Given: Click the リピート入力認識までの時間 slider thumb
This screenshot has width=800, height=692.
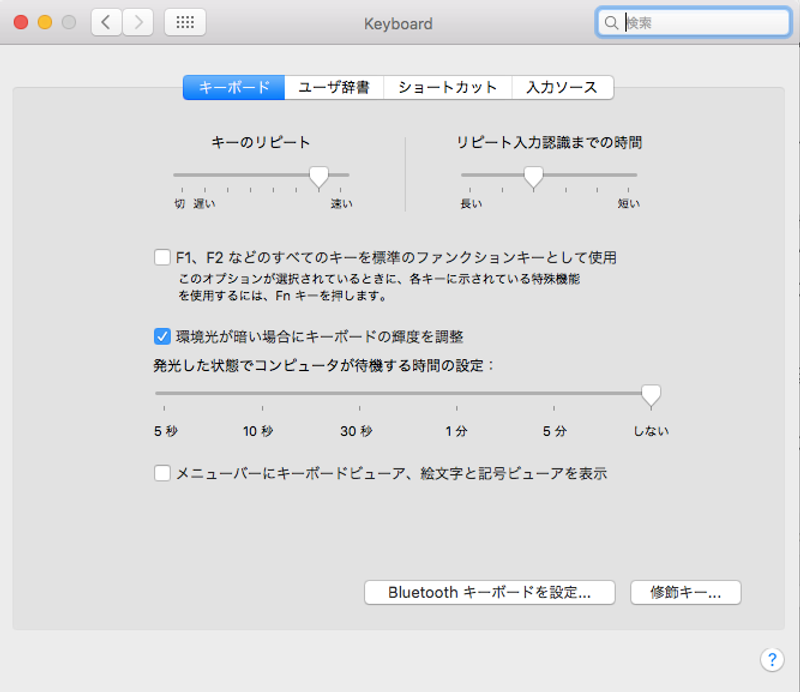Looking at the screenshot, I should point(534,178).
